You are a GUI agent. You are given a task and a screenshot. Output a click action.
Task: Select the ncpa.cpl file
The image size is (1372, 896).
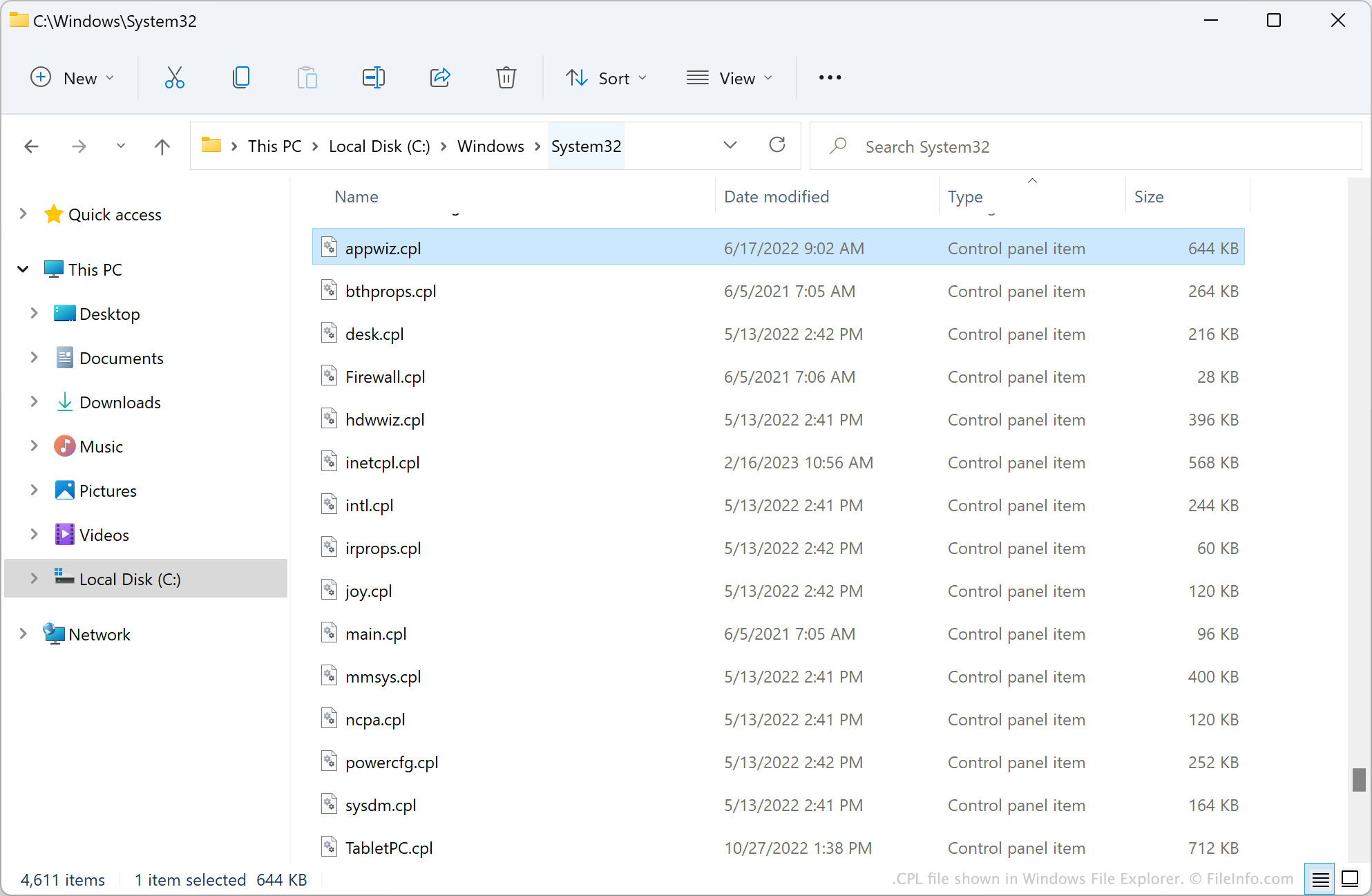(x=778, y=719)
